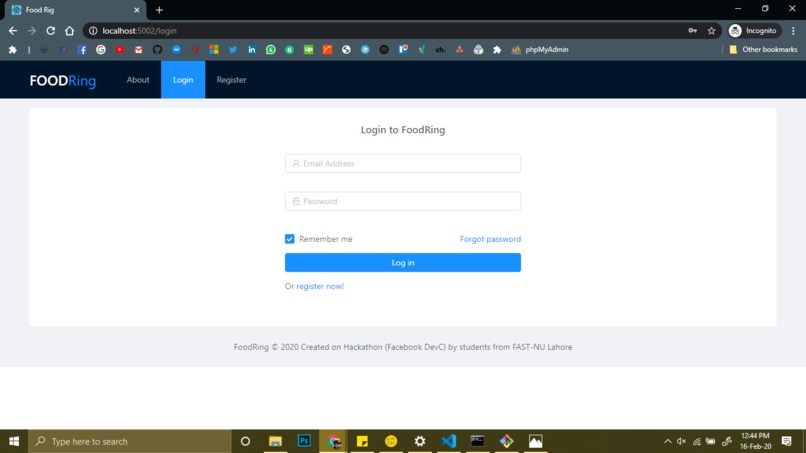Close the Food Rig tab
The width and height of the screenshot is (806, 453).
137,10
